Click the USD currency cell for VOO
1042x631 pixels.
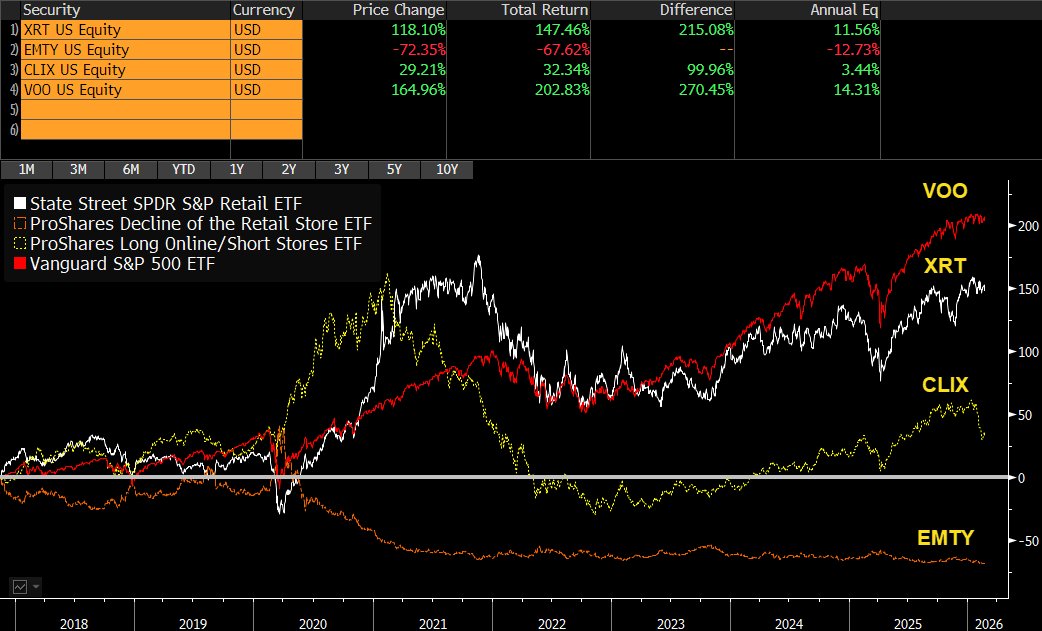tap(266, 90)
